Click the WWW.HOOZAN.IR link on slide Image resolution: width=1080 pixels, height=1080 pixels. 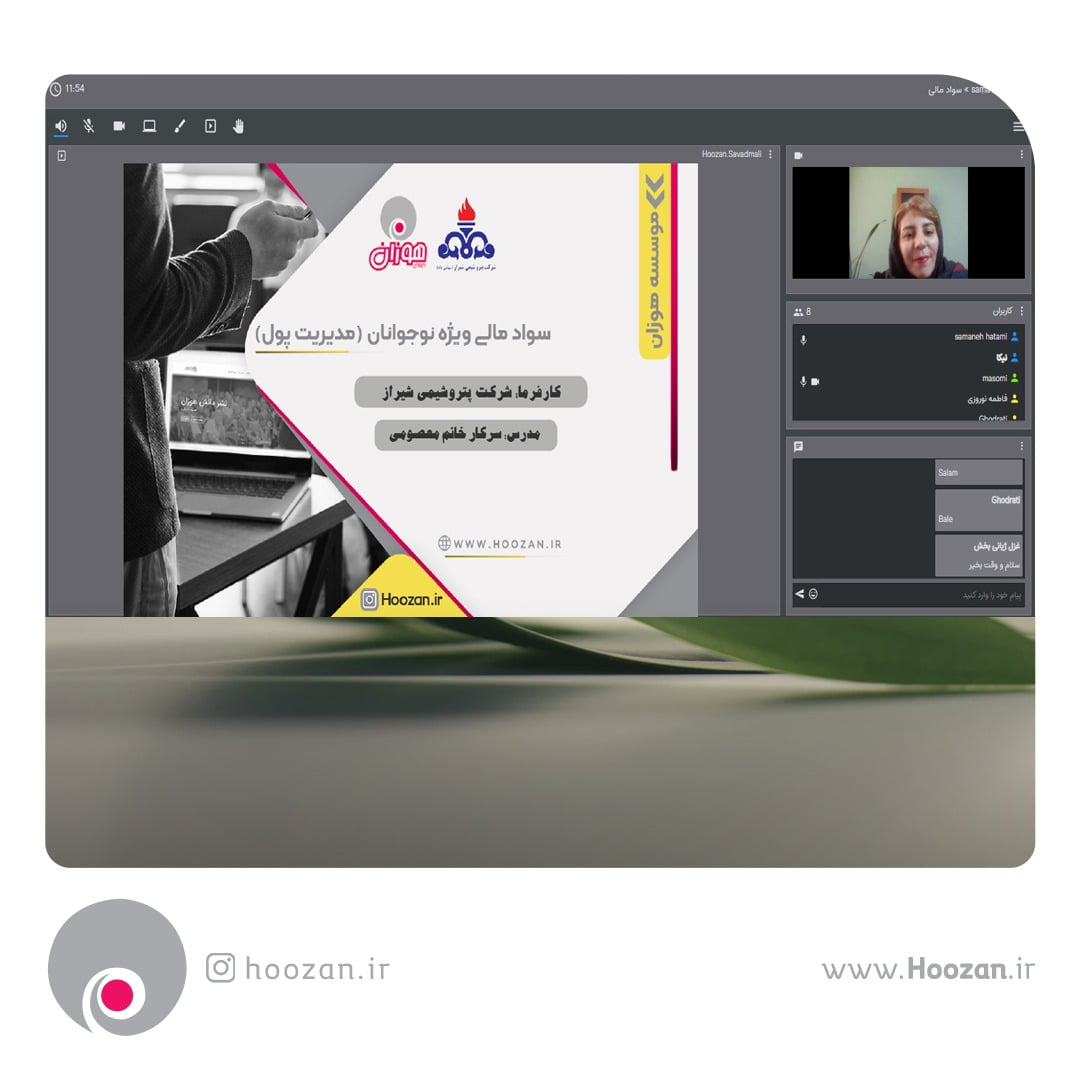[x=500, y=543]
